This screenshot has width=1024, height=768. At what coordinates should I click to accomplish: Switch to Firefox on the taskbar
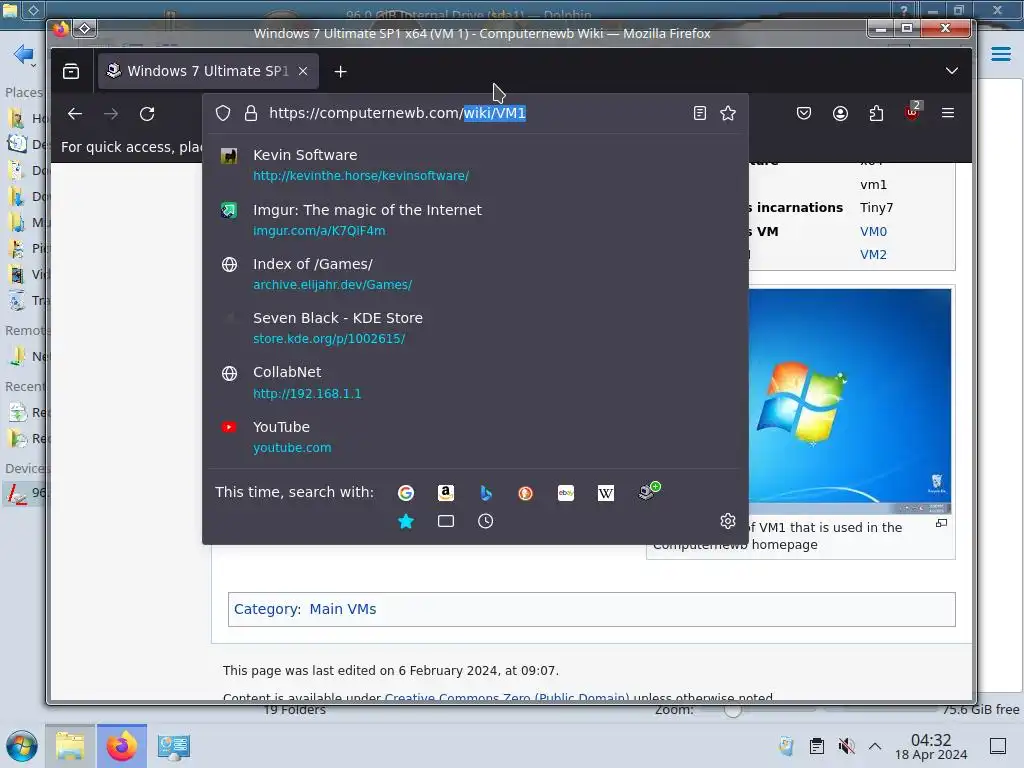121,746
